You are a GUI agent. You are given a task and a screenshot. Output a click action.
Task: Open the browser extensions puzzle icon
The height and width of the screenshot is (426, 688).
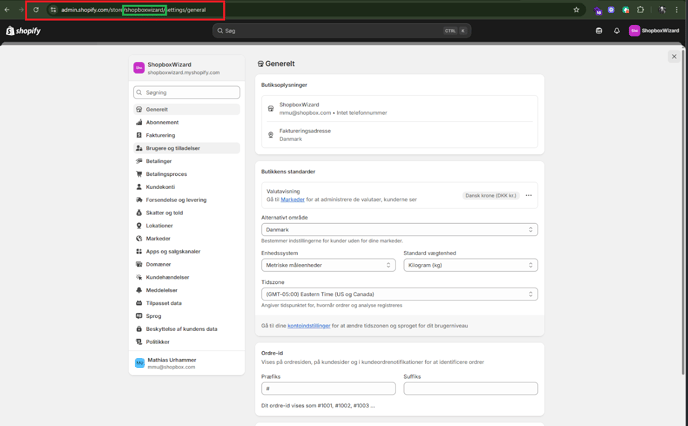pyautogui.click(x=641, y=10)
